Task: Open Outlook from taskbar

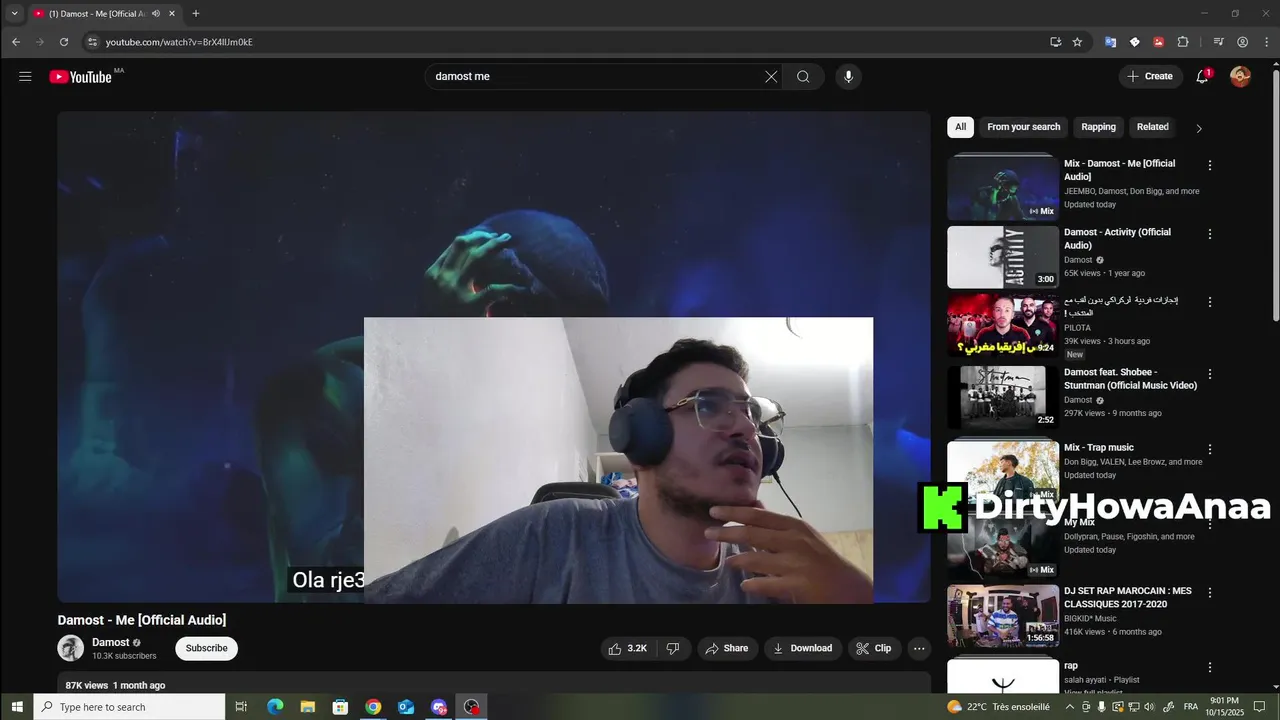Action: (x=405, y=707)
